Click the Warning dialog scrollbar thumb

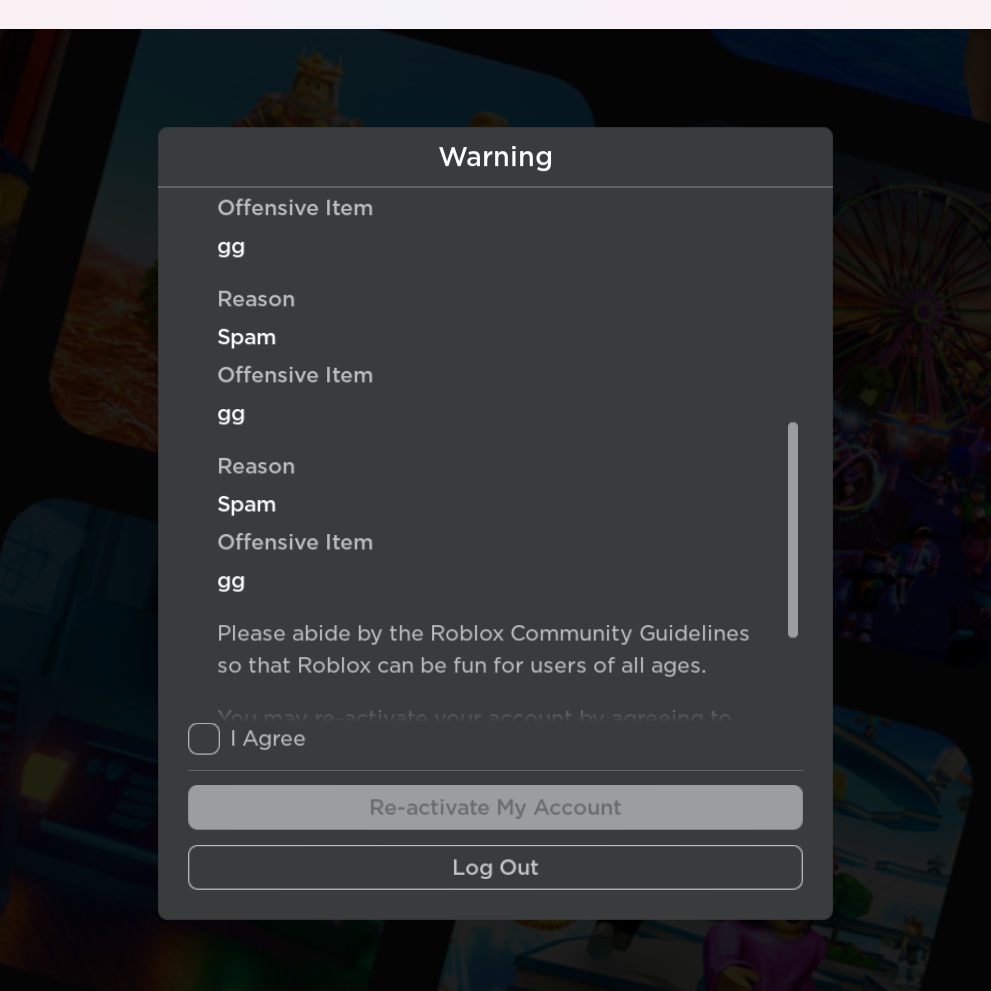(793, 529)
